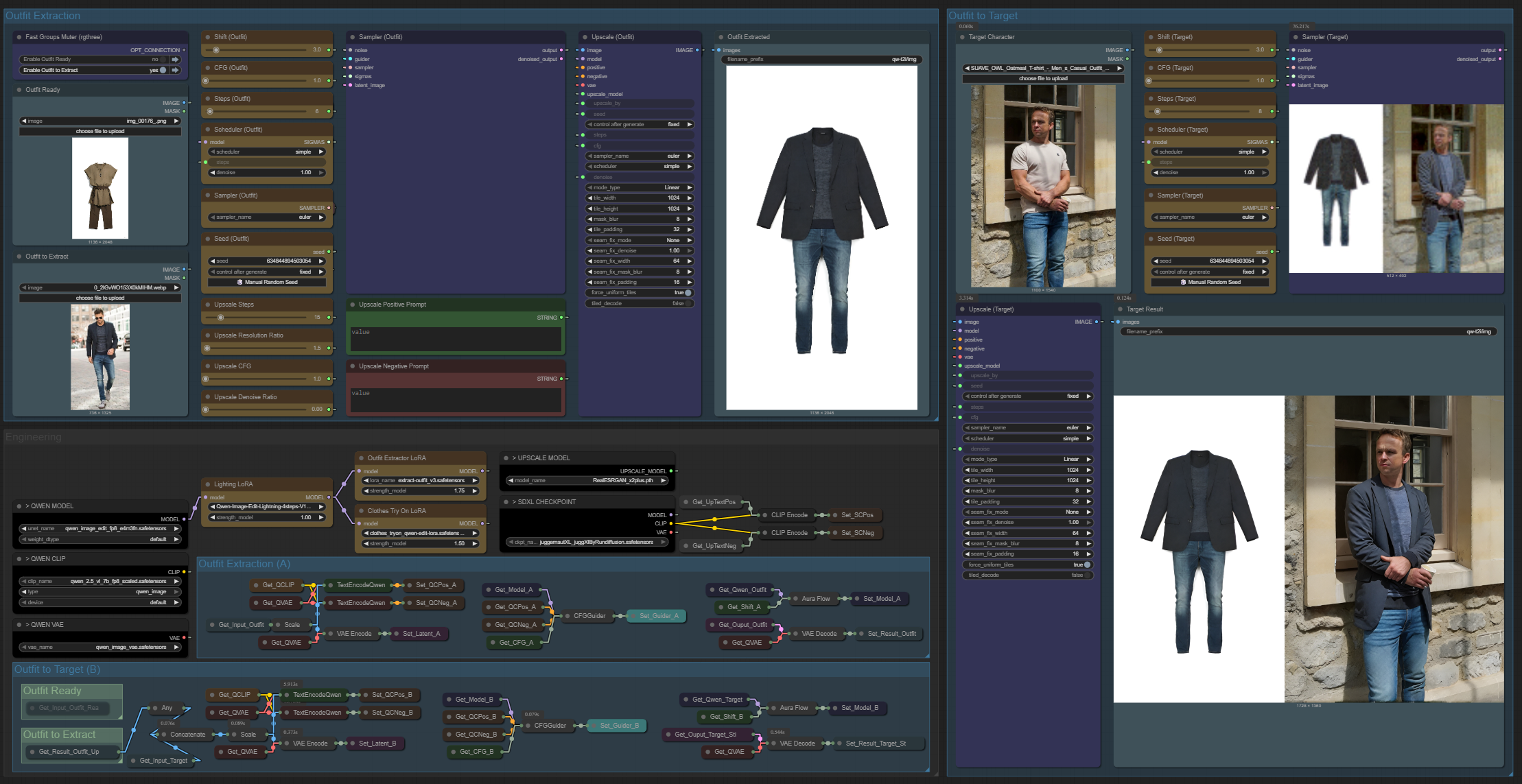Click increment arrow on Outfit Extractor strength_model
This screenshot has width=1522, height=784.
pos(474,490)
